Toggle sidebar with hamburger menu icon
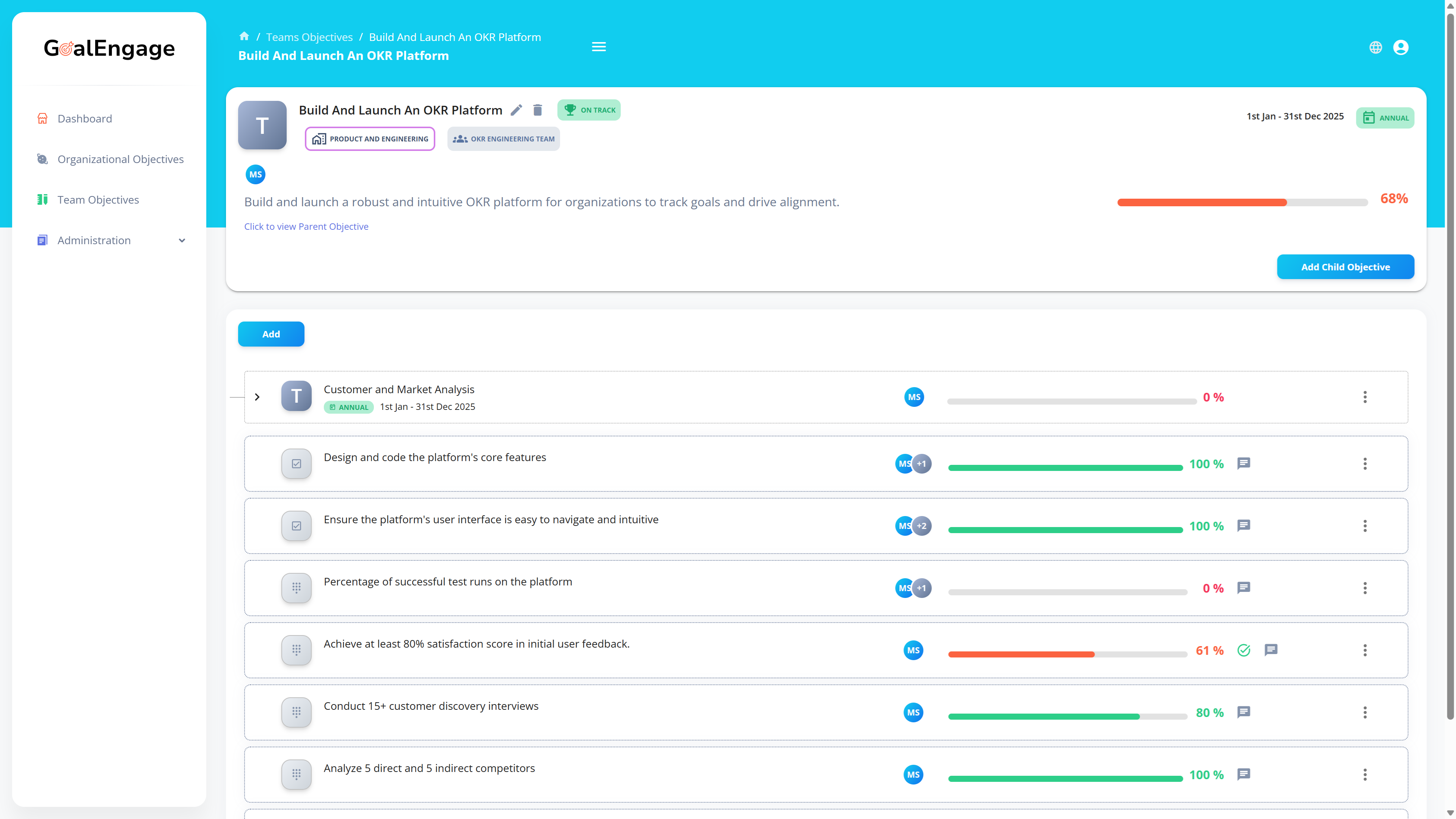Screen dimensions: 1456x819 tap(599, 47)
